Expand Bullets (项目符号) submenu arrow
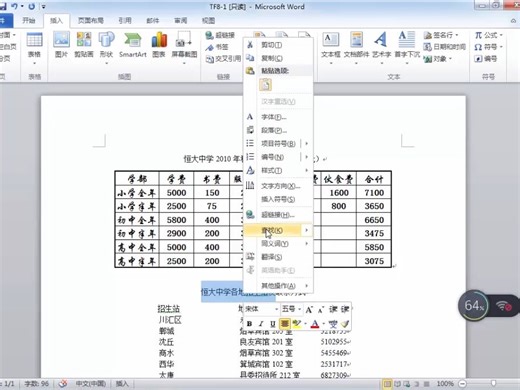 tap(307, 144)
